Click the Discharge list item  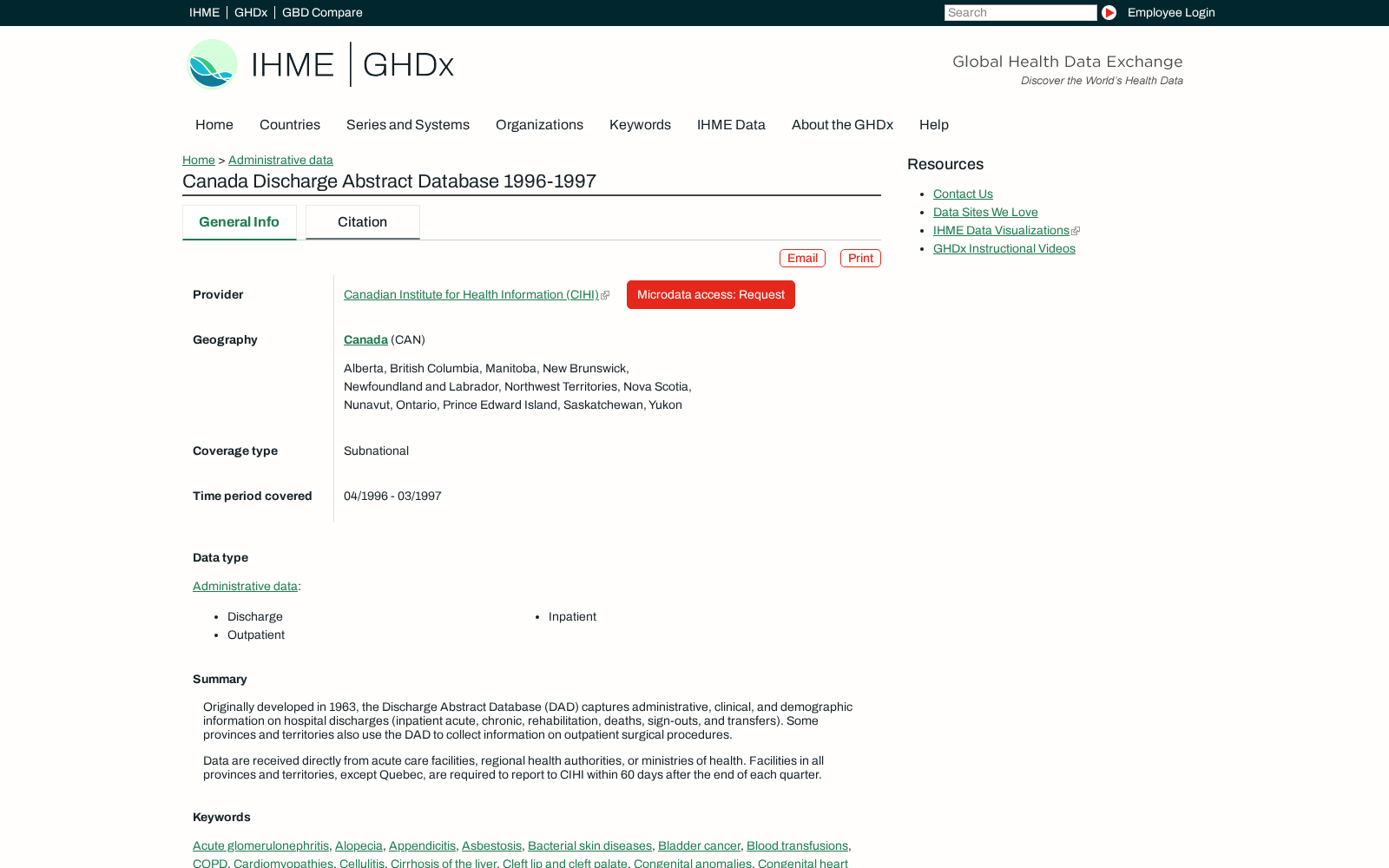click(x=255, y=617)
